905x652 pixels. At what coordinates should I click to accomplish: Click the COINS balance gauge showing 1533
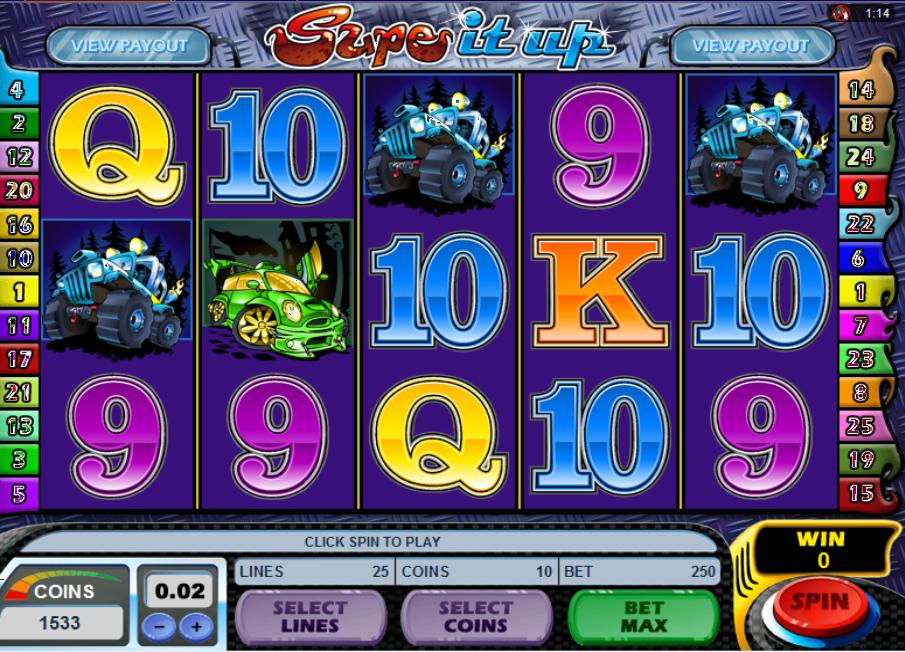pos(63,604)
